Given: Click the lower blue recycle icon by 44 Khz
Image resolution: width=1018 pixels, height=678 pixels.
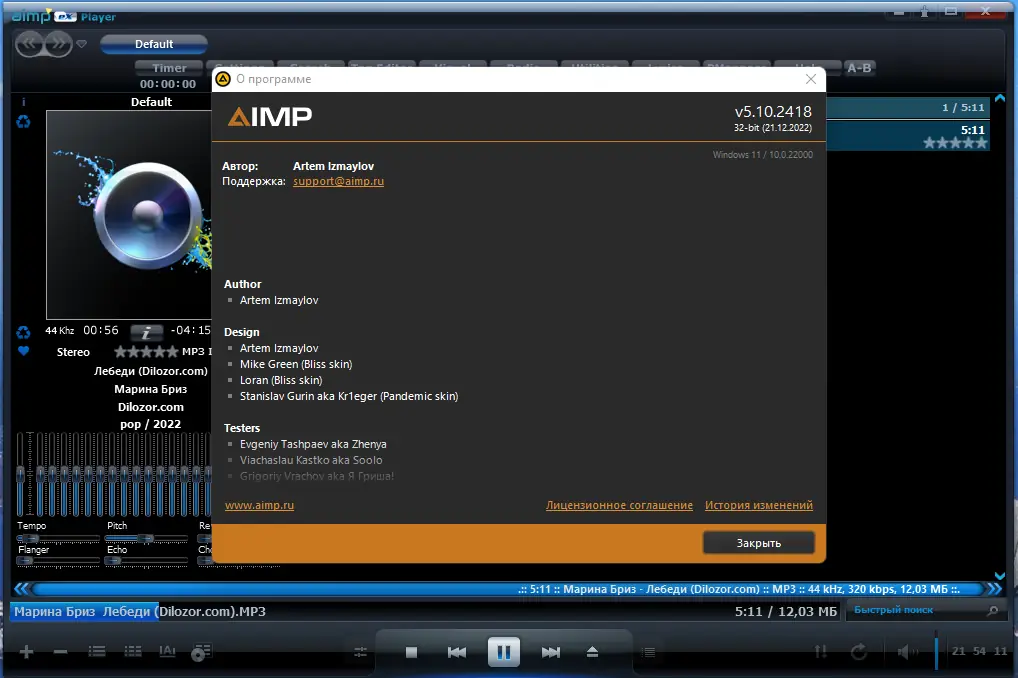Looking at the screenshot, I should pos(23,333).
